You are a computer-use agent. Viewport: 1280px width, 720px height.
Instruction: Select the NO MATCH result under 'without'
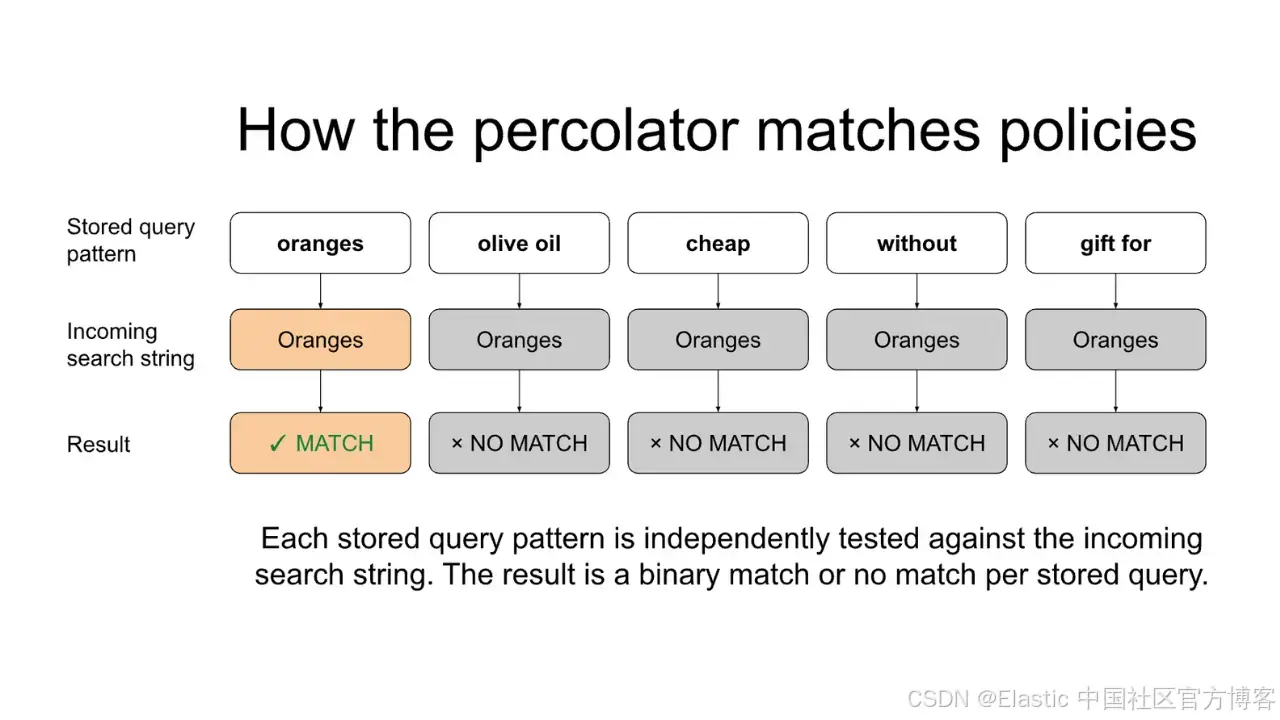(x=917, y=443)
